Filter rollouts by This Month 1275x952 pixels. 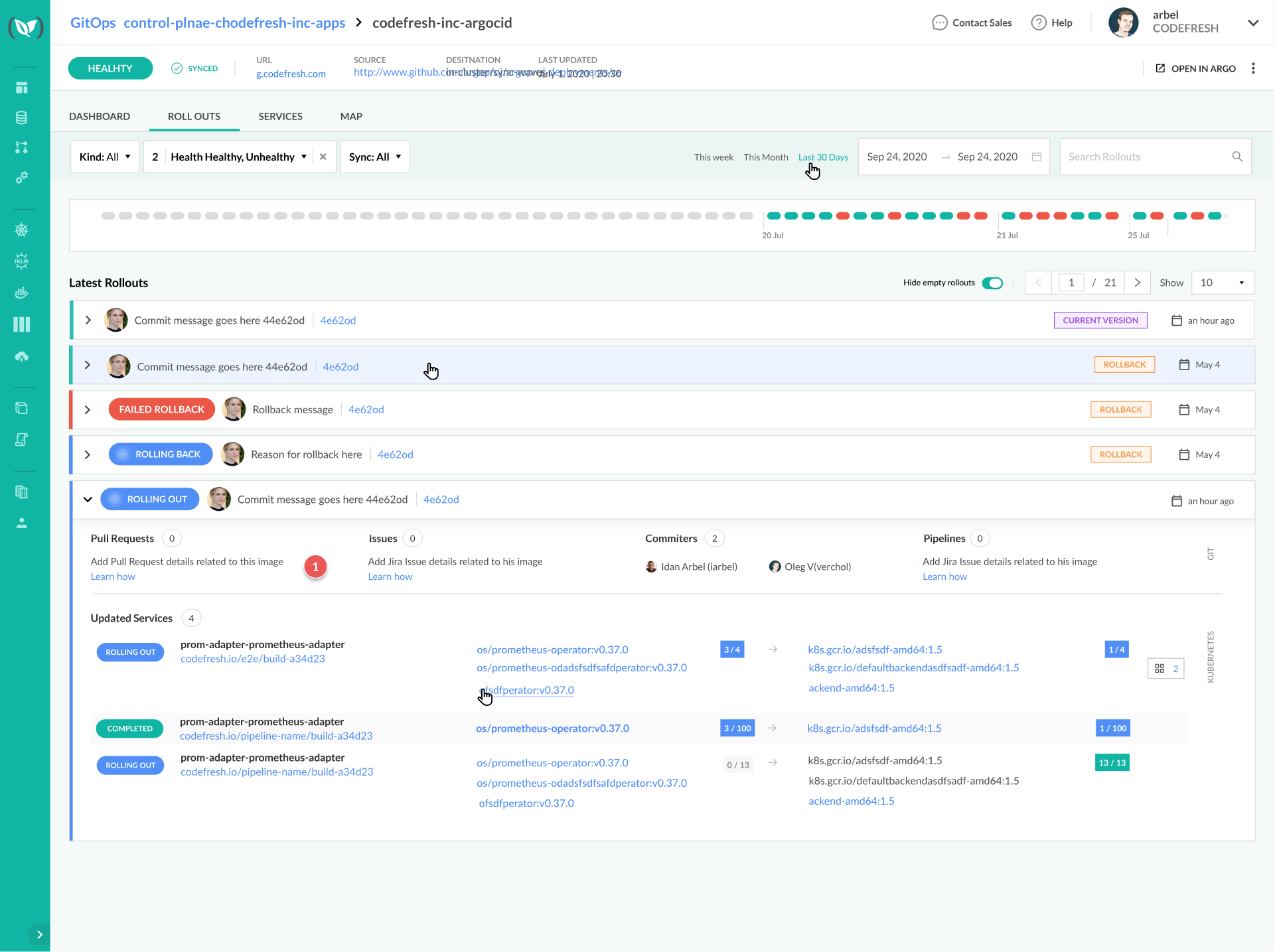766,157
